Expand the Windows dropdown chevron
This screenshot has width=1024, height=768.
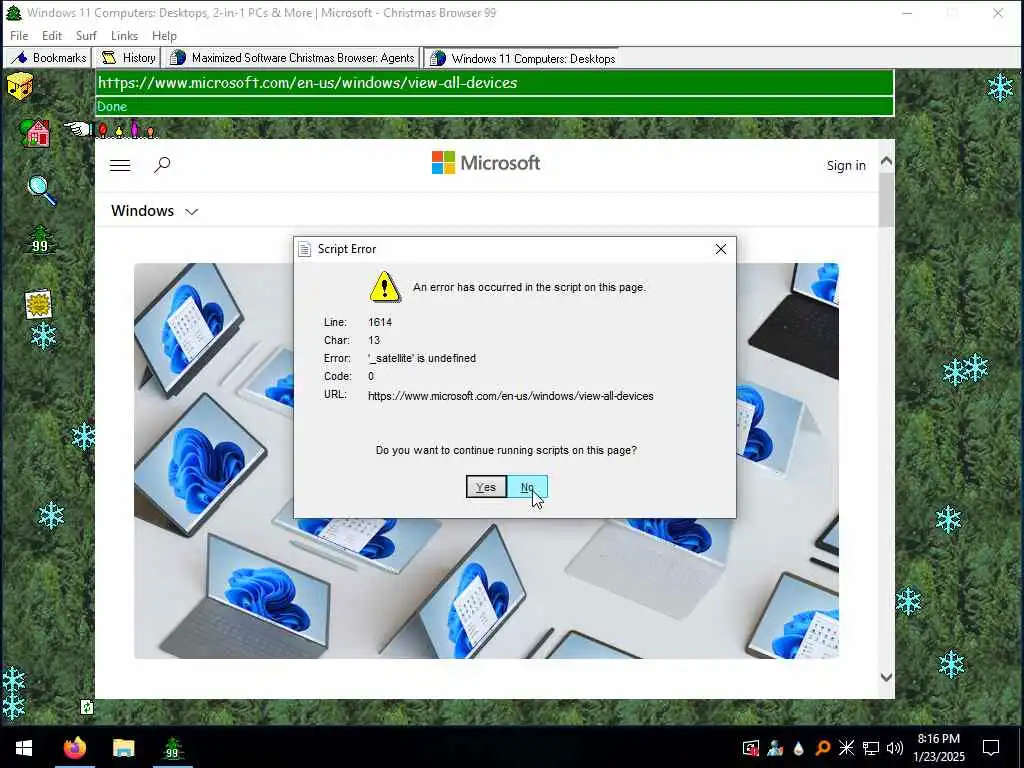pos(191,212)
